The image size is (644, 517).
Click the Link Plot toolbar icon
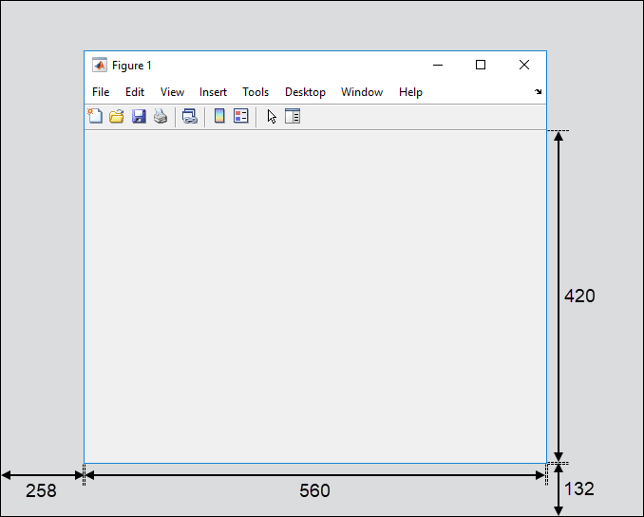[x=190, y=116]
